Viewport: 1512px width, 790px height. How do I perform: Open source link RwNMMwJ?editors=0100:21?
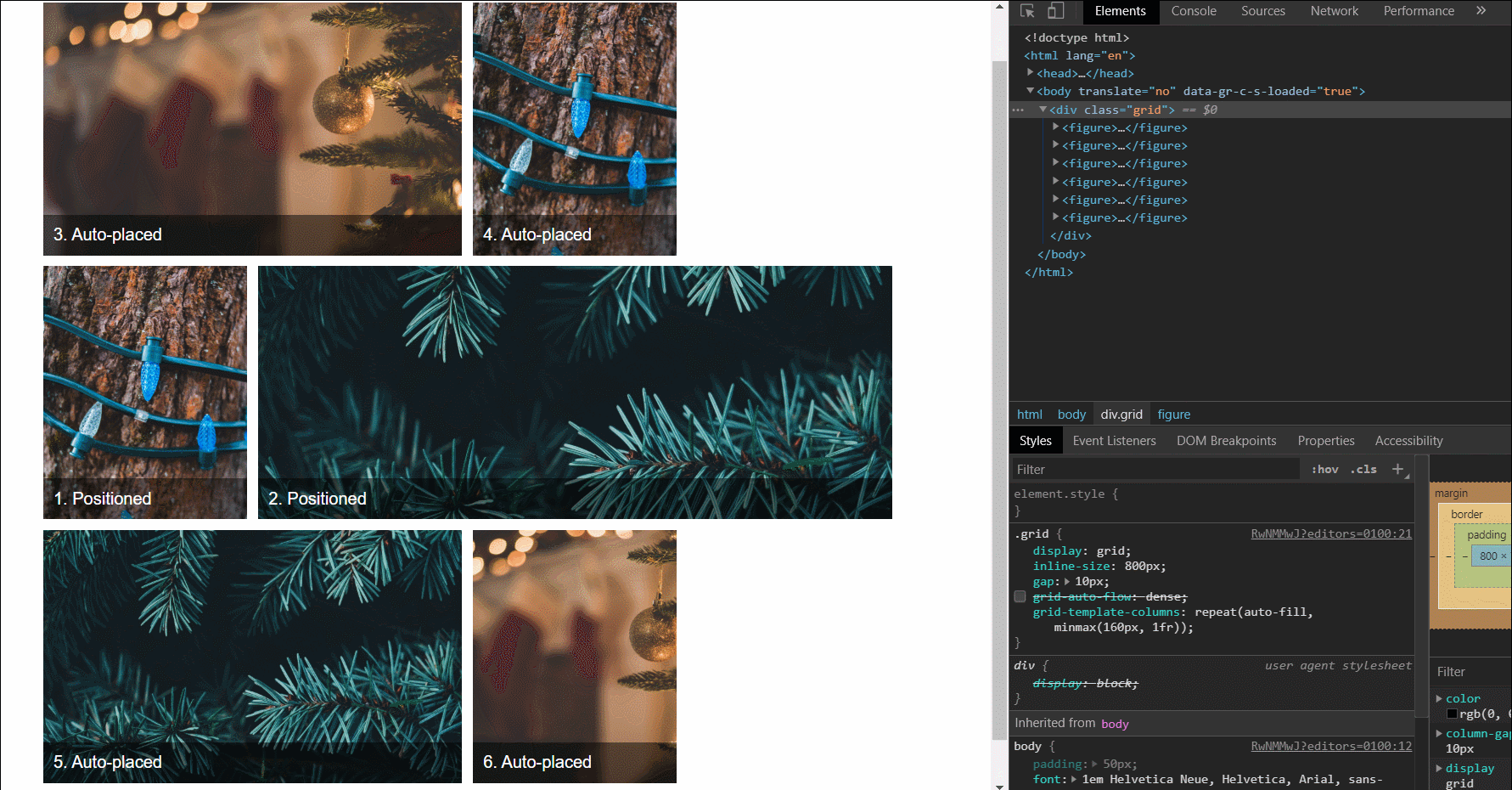[1331, 534]
